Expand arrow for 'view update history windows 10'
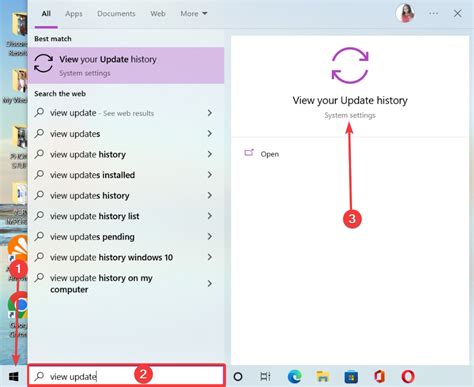Viewport: 474px width, 387px height. coord(210,257)
